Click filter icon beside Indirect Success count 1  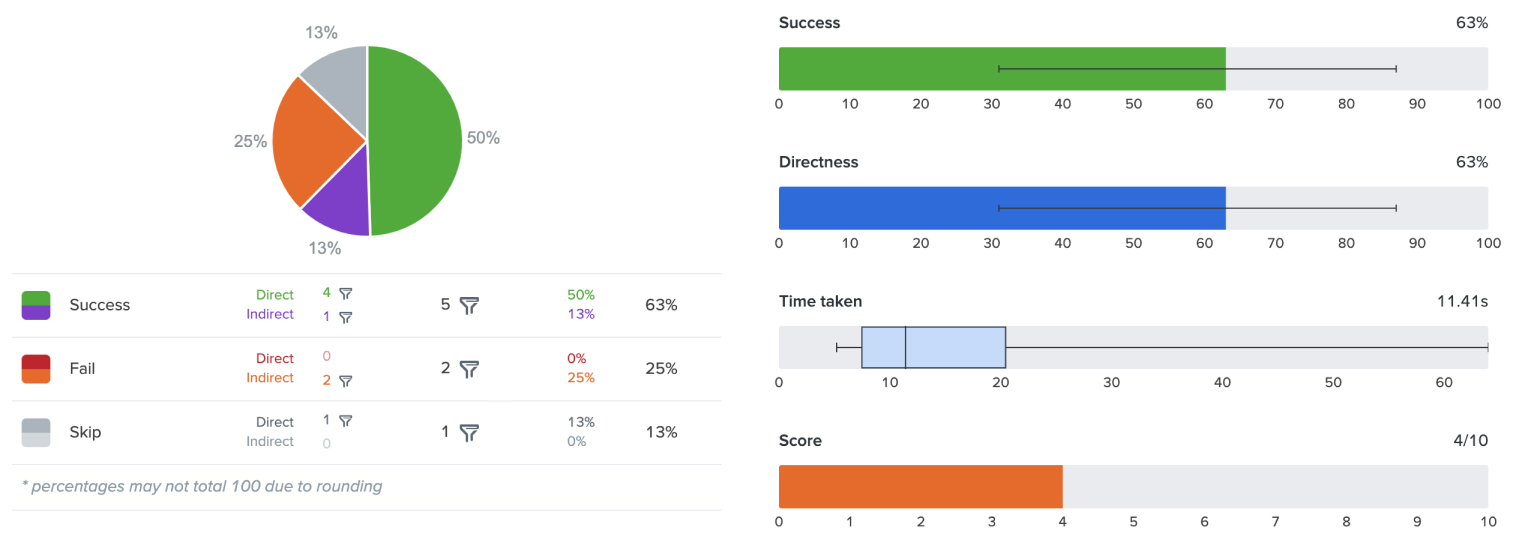pyautogui.click(x=346, y=317)
